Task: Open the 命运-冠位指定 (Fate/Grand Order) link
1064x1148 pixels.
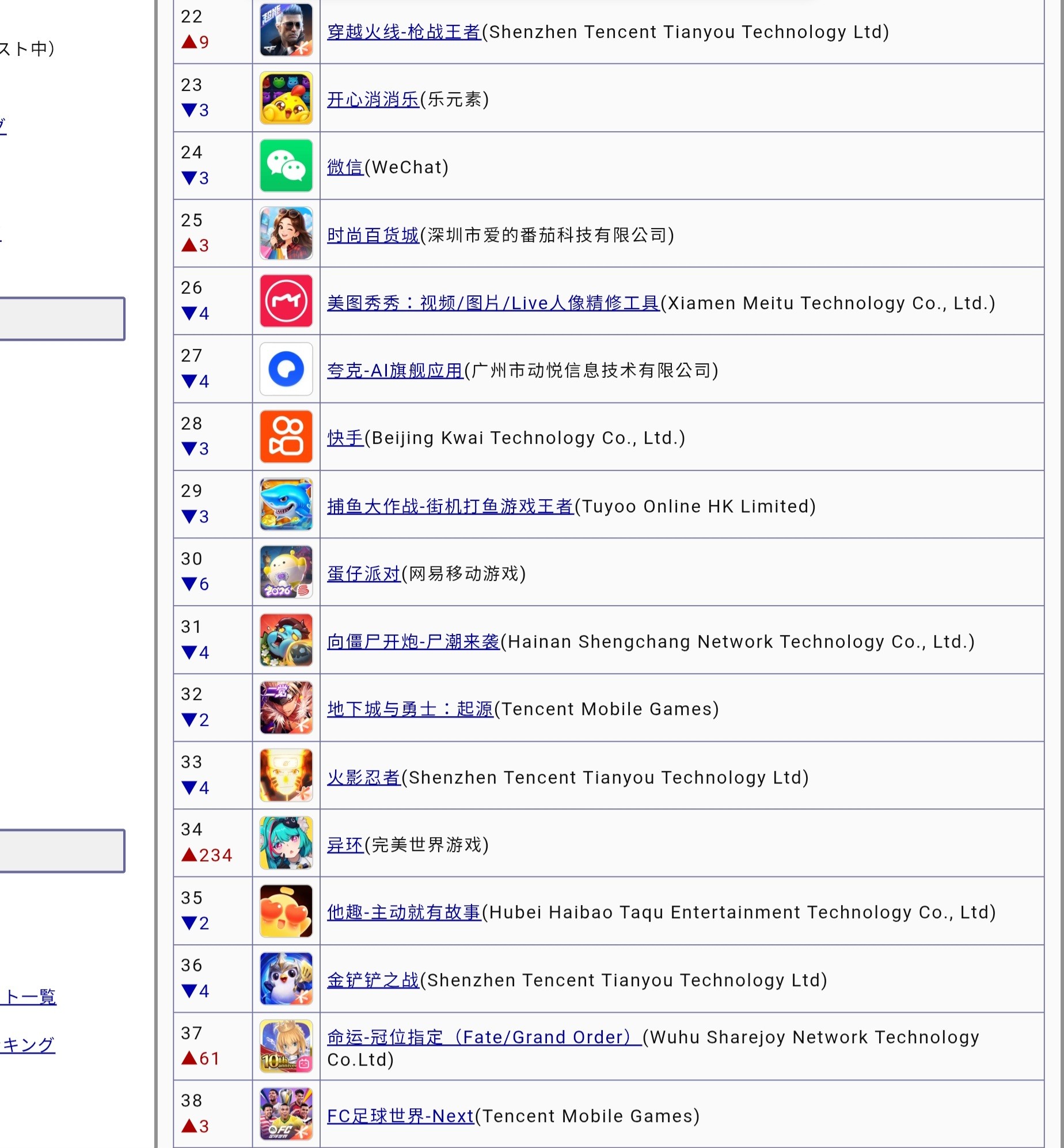Action: [x=485, y=1037]
